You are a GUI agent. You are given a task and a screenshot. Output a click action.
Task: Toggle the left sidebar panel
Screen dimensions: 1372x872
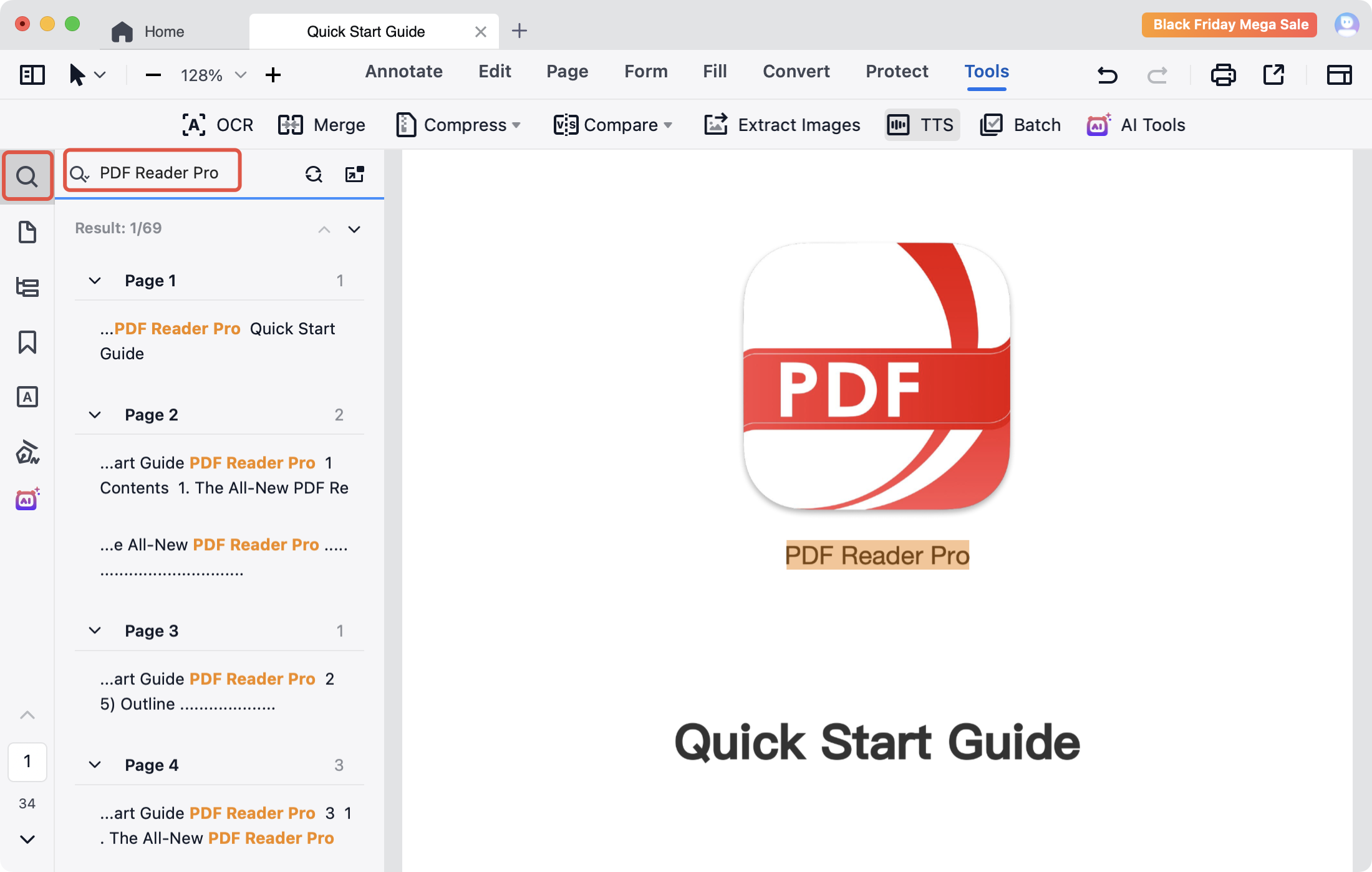(32, 75)
